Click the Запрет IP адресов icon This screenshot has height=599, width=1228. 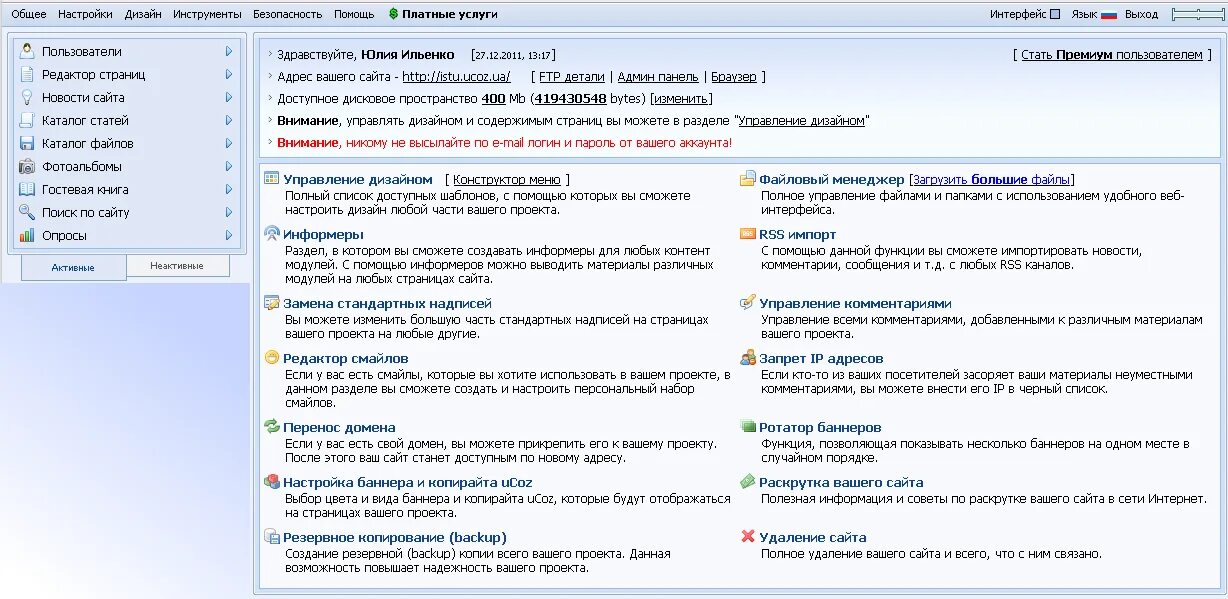pos(747,357)
